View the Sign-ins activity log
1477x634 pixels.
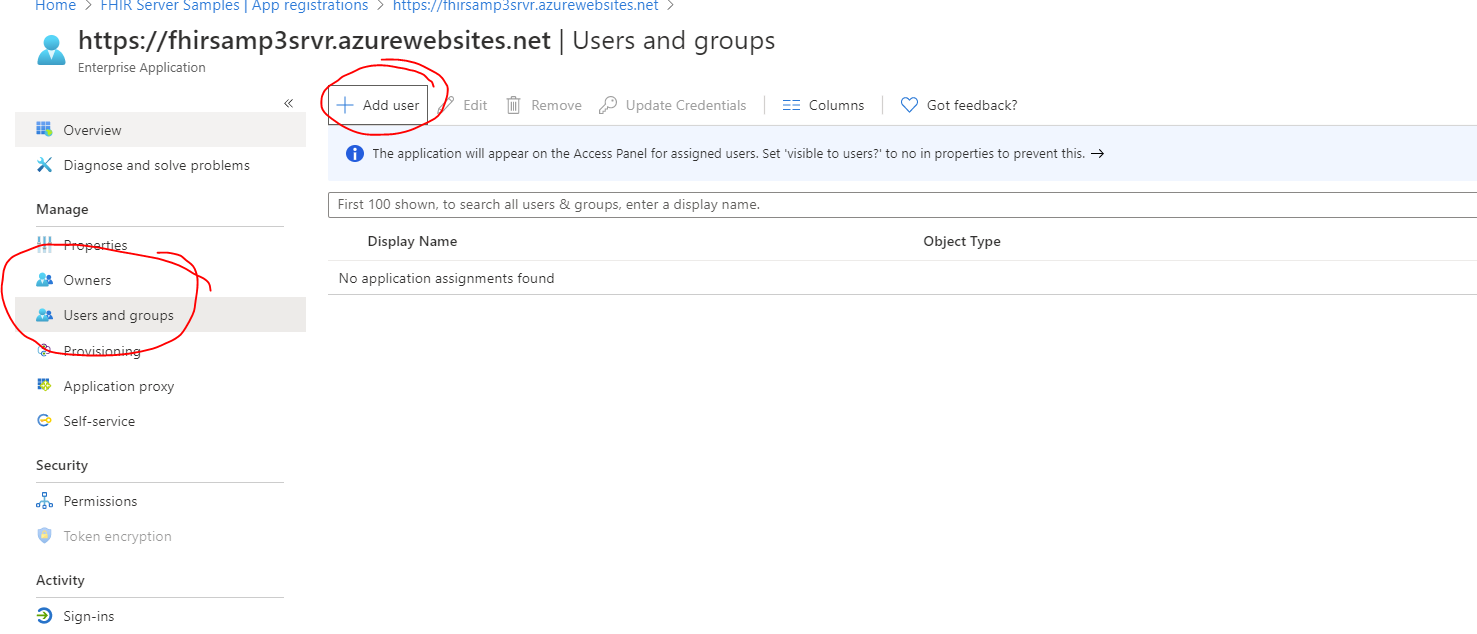(89, 615)
